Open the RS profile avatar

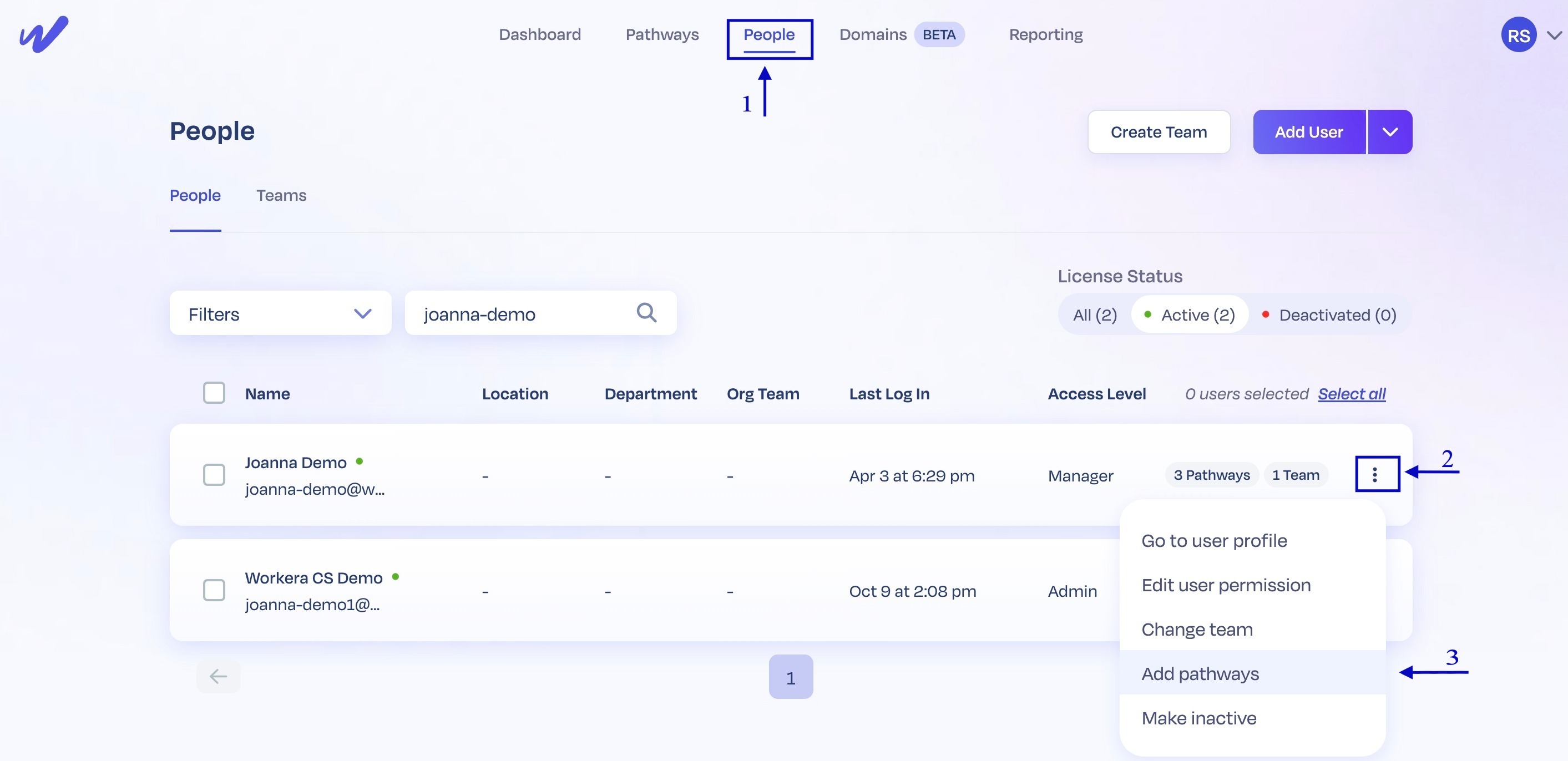pos(1519,35)
